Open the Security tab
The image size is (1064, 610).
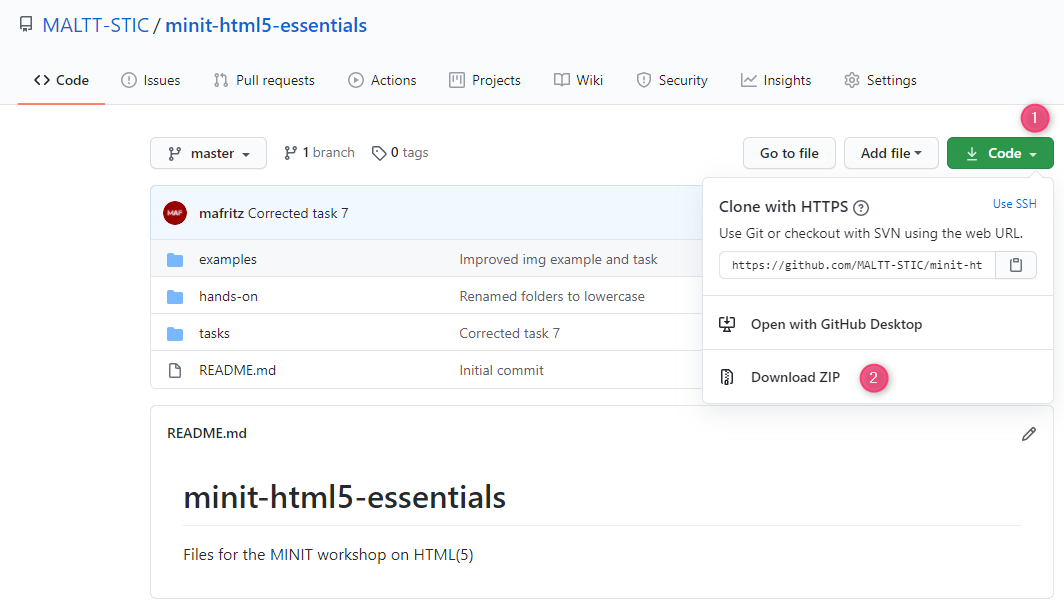pyautogui.click(x=672, y=80)
